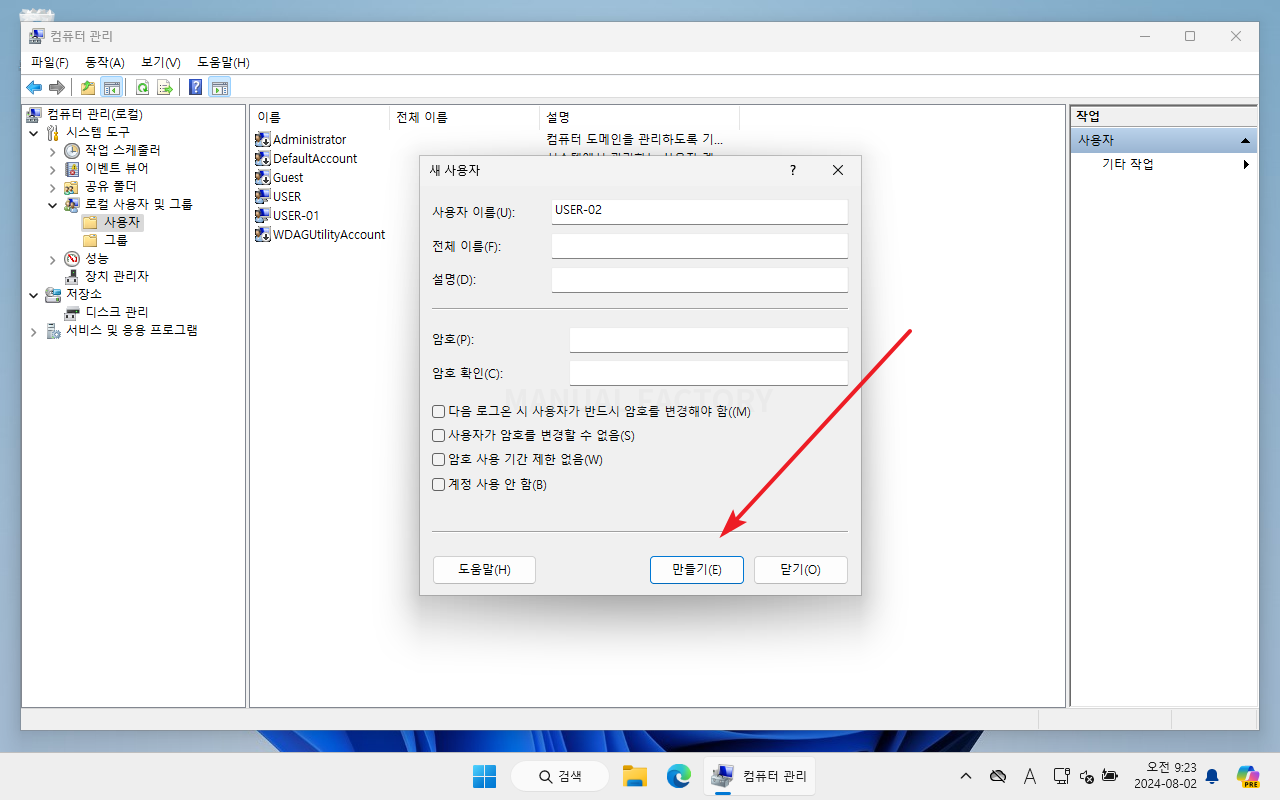Expand the 서비스 및 응용 프로그램 node

[x=33, y=330]
